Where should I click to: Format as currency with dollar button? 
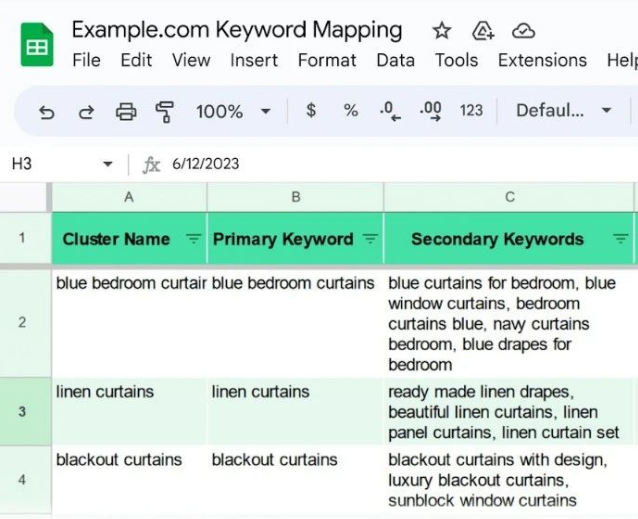pos(311,111)
